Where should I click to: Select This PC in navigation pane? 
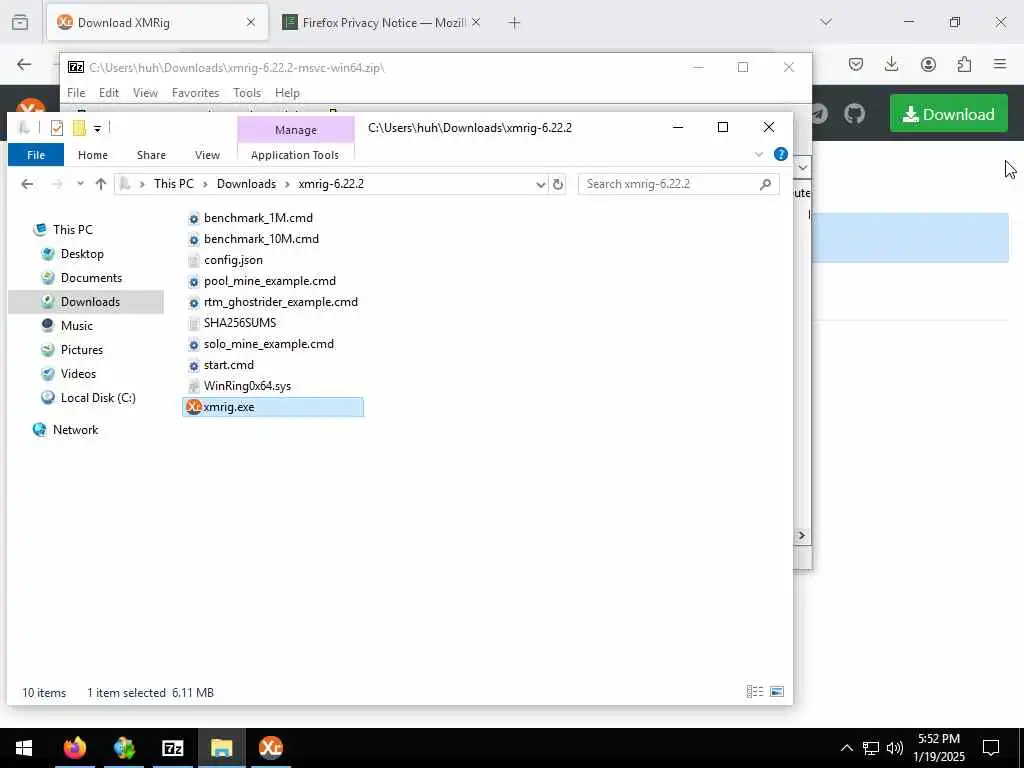point(72,230)
